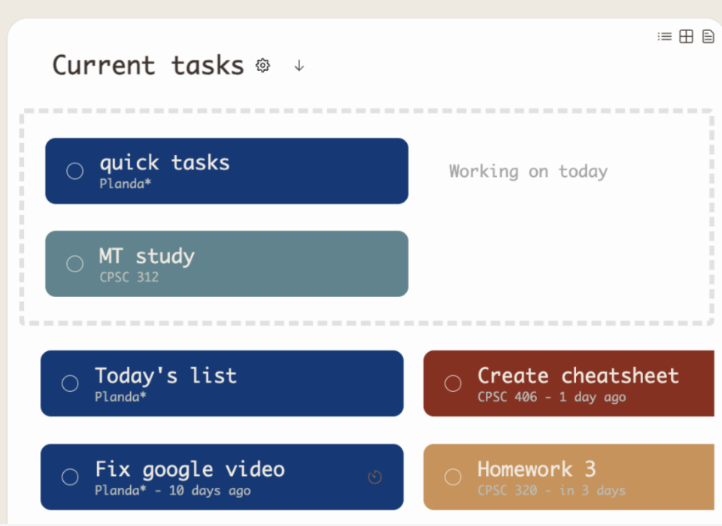The image size is (722, 526).
Task: Mark quick tasks as complete
Action: (x=75, y=171)
